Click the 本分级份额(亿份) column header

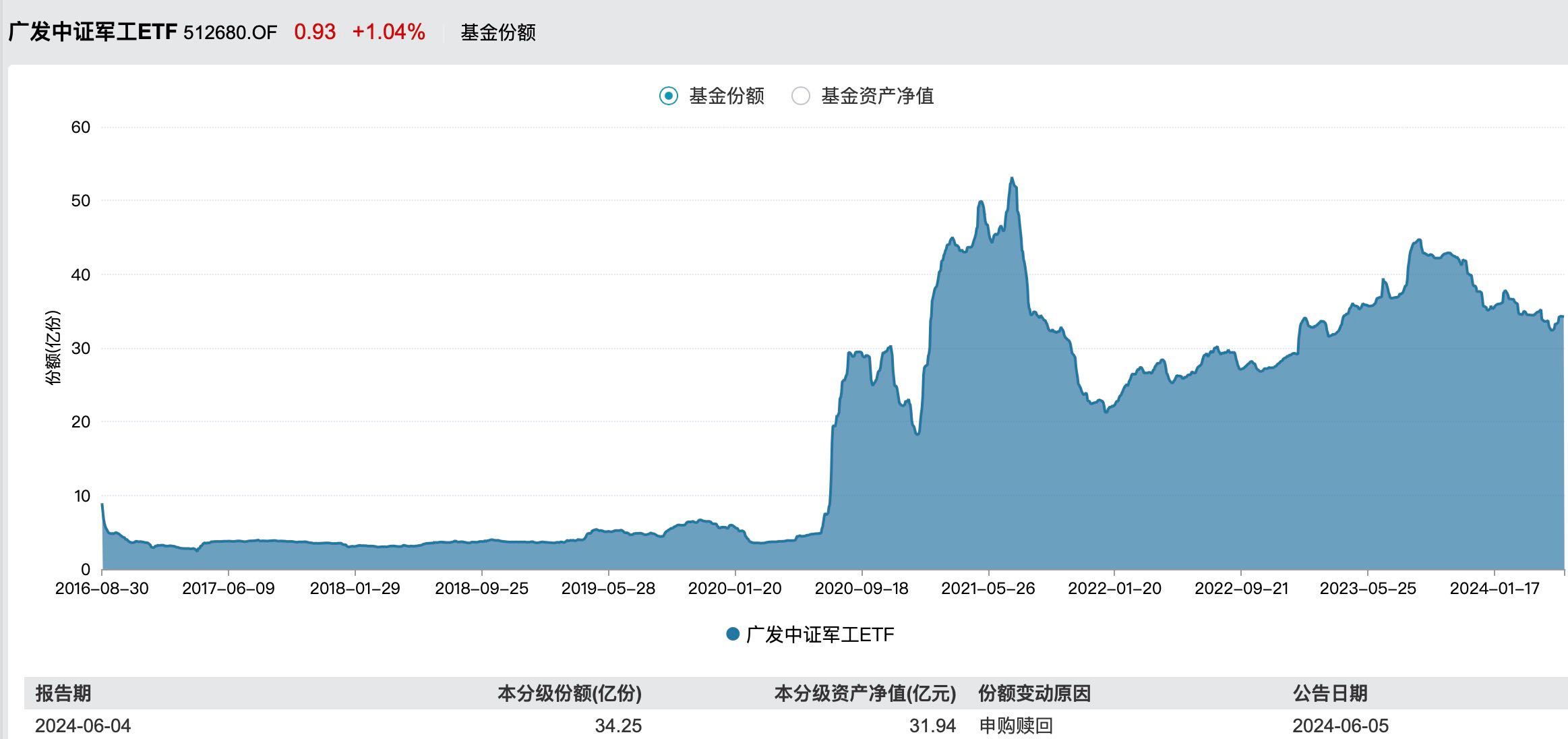(x=570, y=693)
